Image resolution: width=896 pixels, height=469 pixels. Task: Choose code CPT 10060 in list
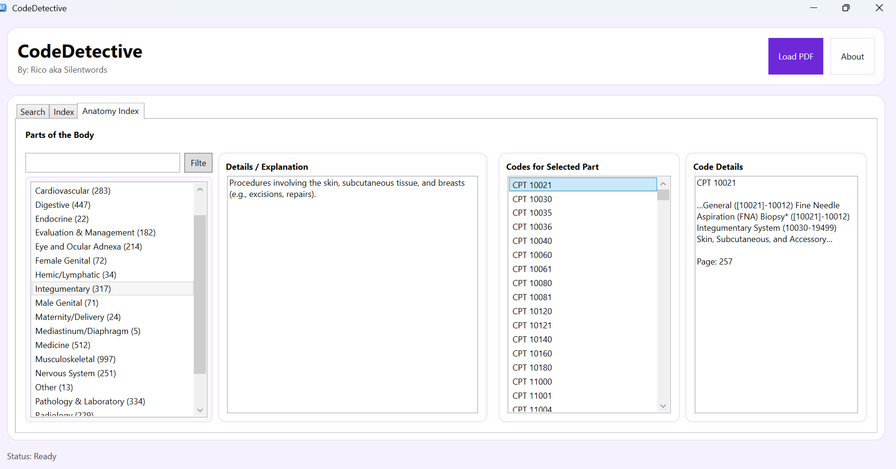[x=532, y=255]
